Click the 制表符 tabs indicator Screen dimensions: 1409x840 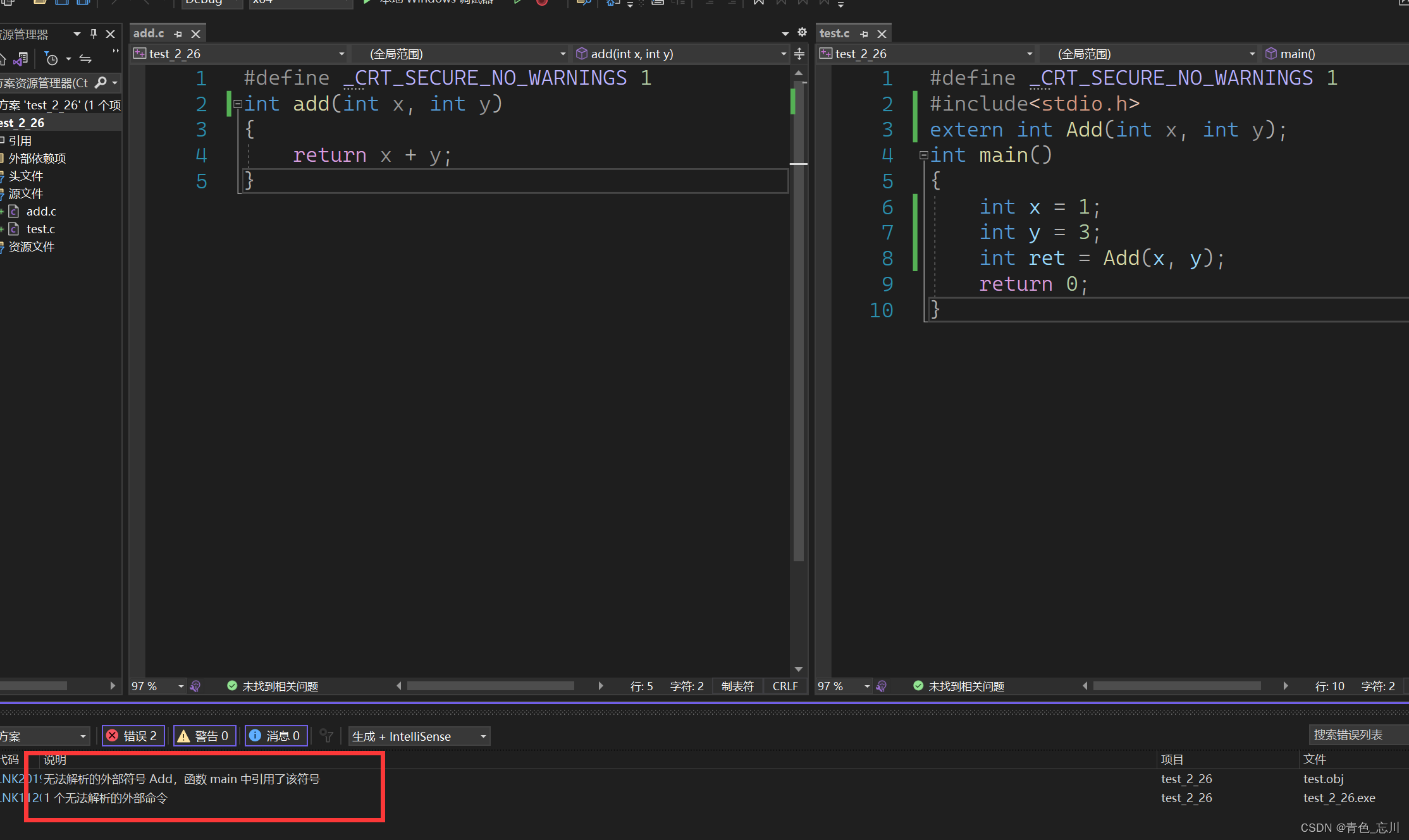tap(737, 686)
